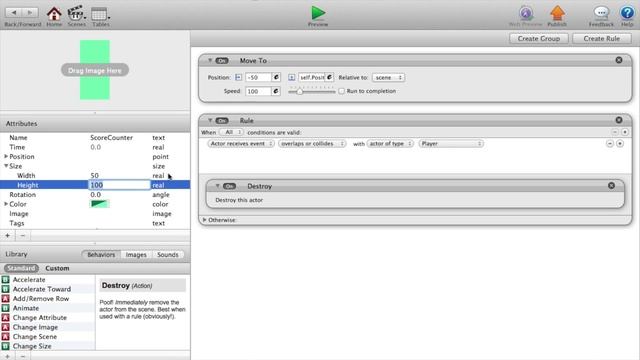Open the Player actor dropdown
This screenshot has width=640, height=360.
tap(451, 144)
